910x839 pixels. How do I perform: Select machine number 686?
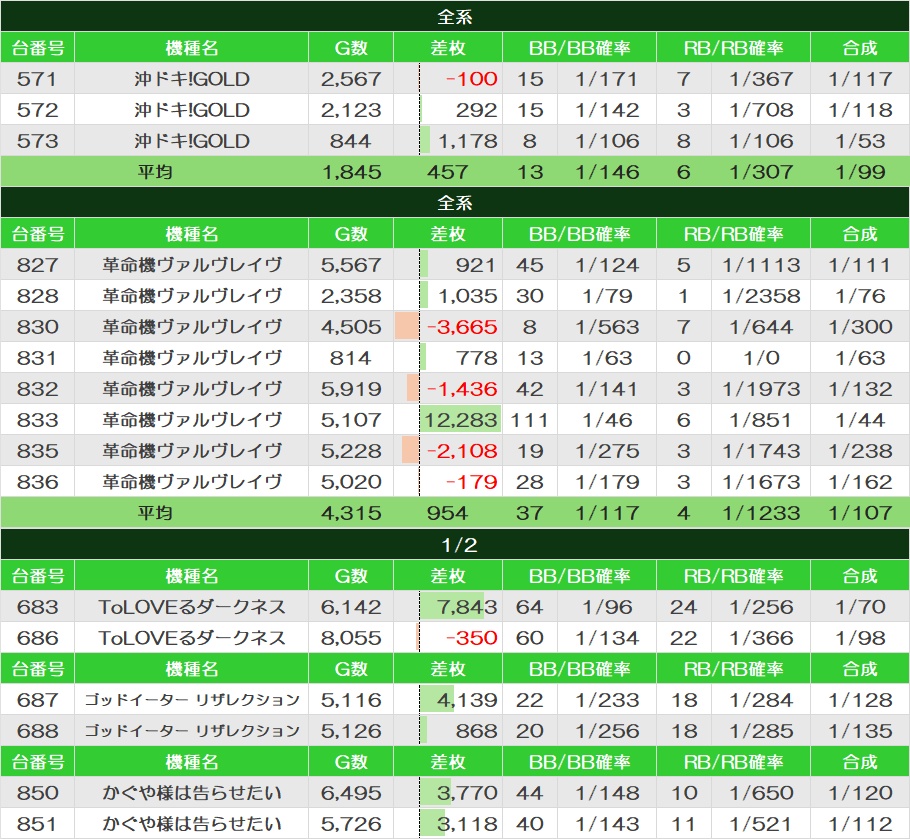[x=37, y=638]
